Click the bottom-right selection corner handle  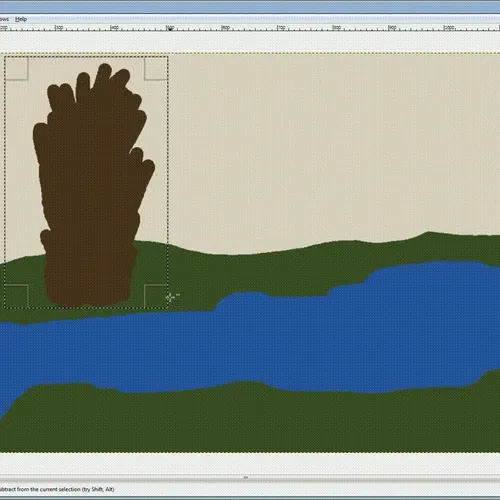156,296
